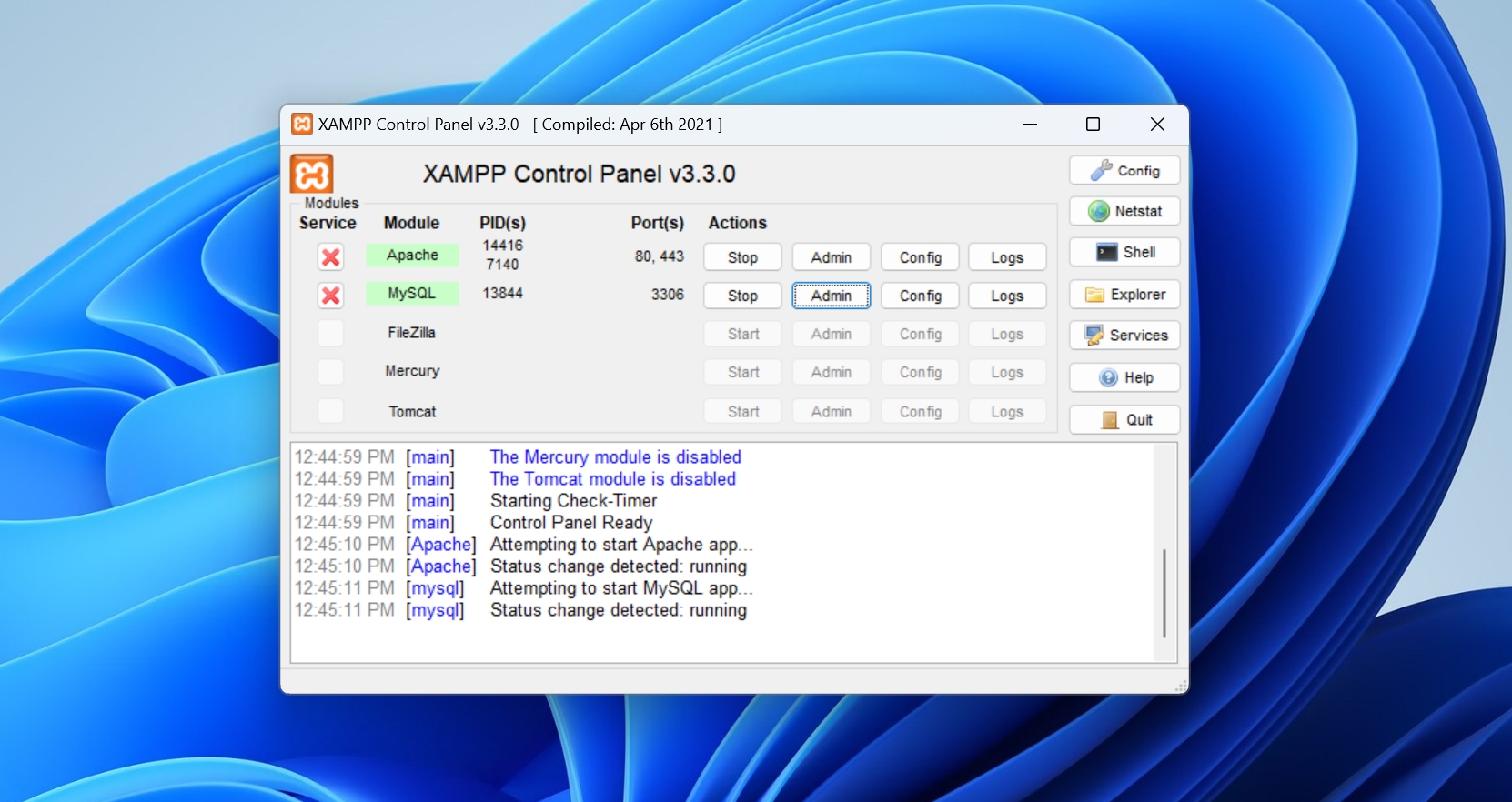Click the XAMPP title bar icon
This screenshot has height=802, width=1512.
coord(302,124)
